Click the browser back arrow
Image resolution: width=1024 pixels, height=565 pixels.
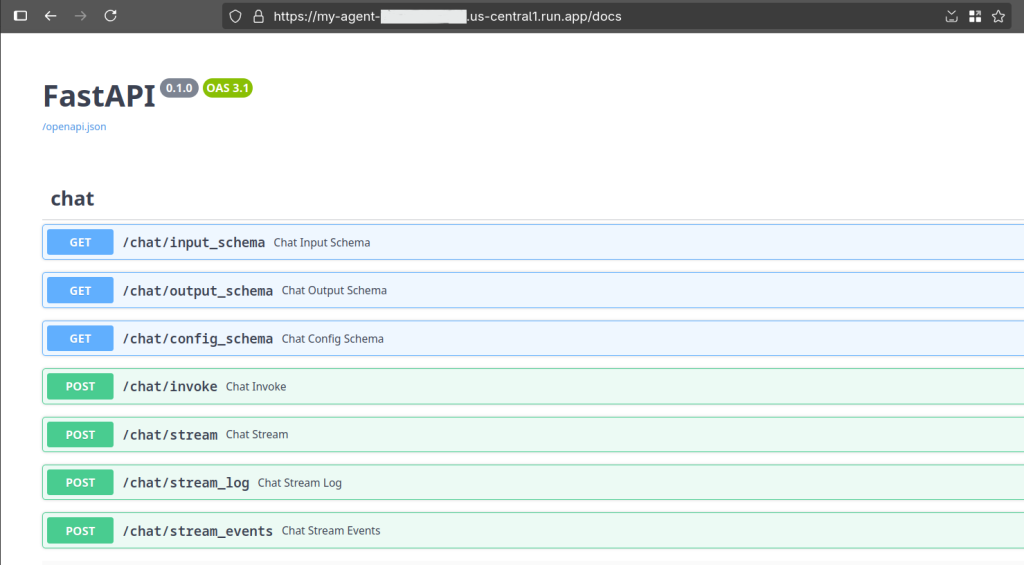tap(50, 16)
